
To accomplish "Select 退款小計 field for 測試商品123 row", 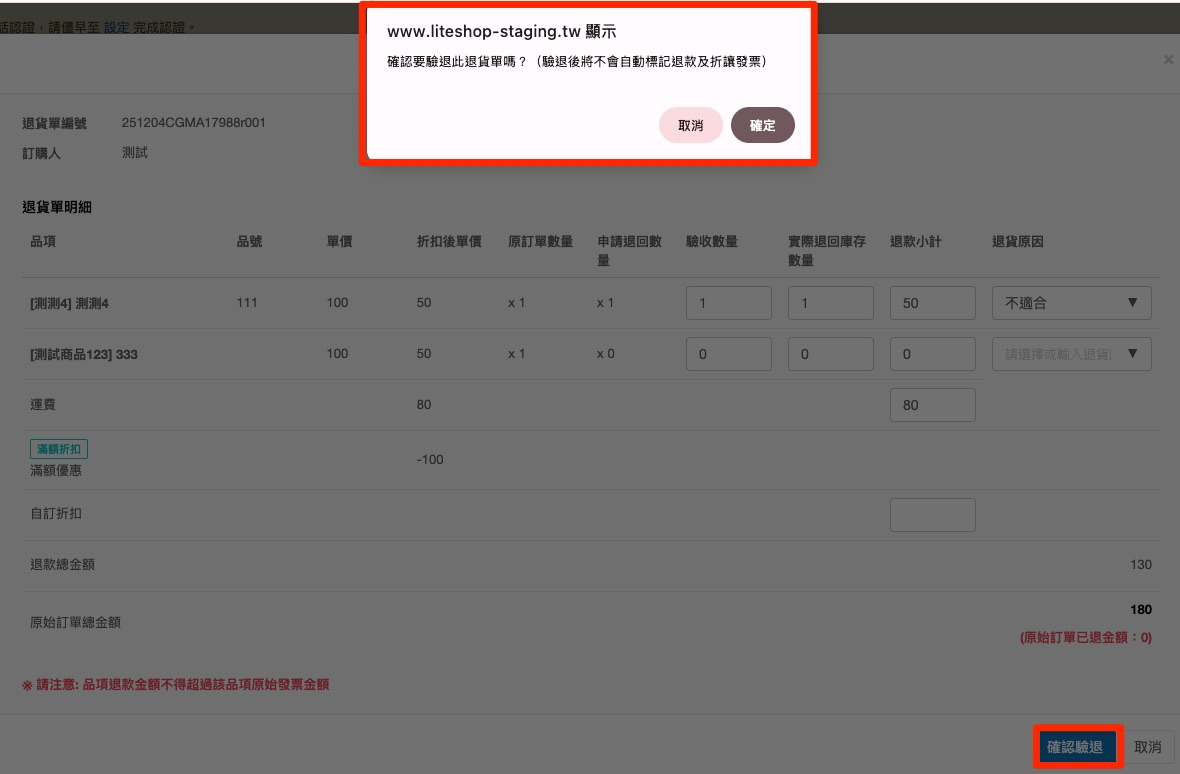I will pyautogui.click(x=932, y=354).
